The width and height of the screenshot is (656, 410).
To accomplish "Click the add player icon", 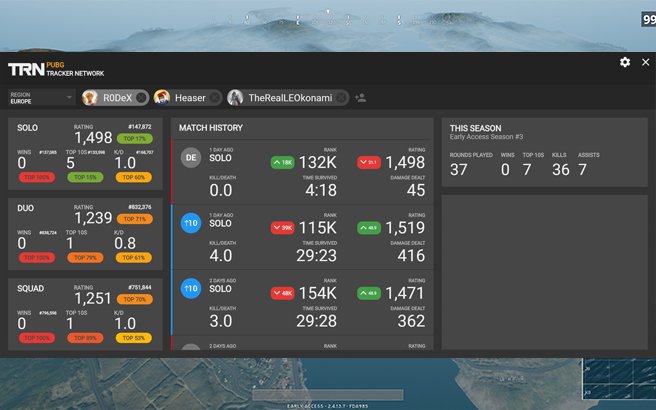I will (x=360, y=98).
